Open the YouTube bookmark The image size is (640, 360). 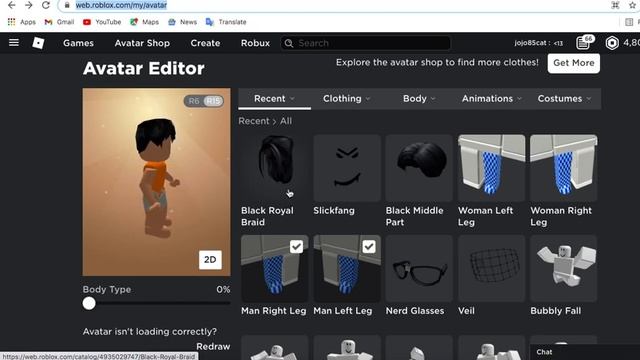(x=102, y=22)
